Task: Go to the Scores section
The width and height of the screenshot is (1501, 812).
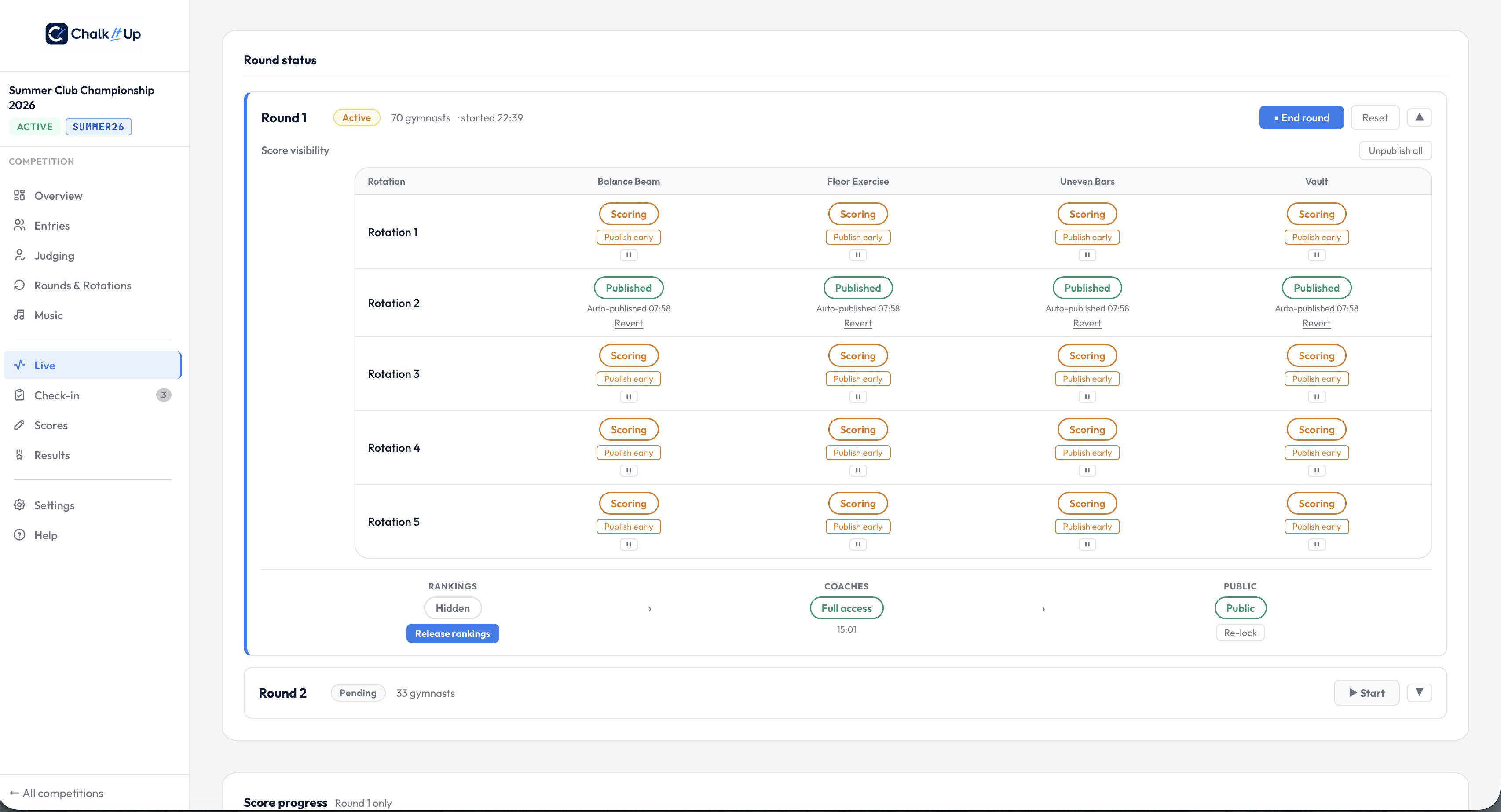Action: coord(93,425)
